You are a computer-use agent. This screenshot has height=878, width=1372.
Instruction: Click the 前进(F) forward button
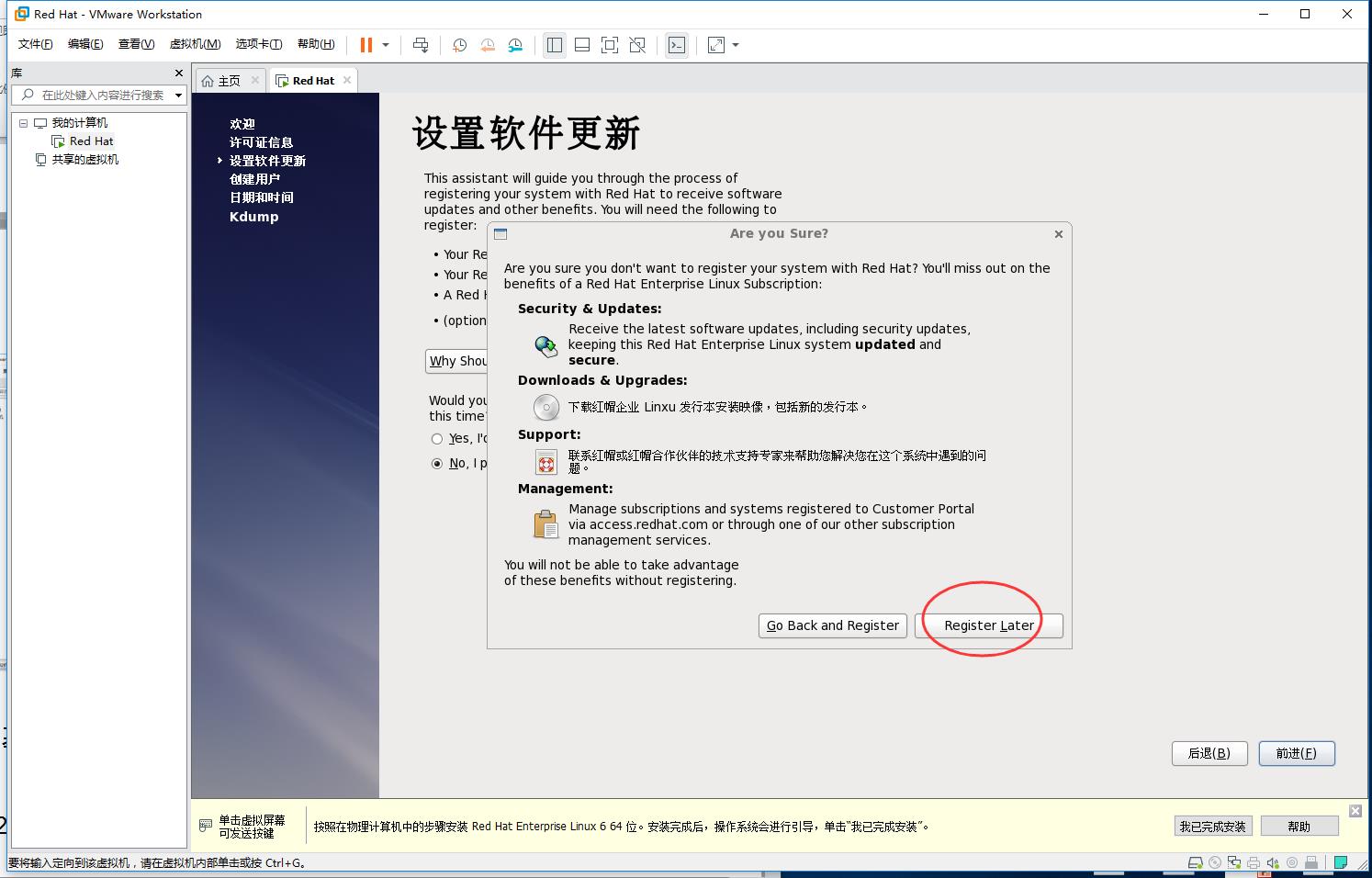point(1296,753)
